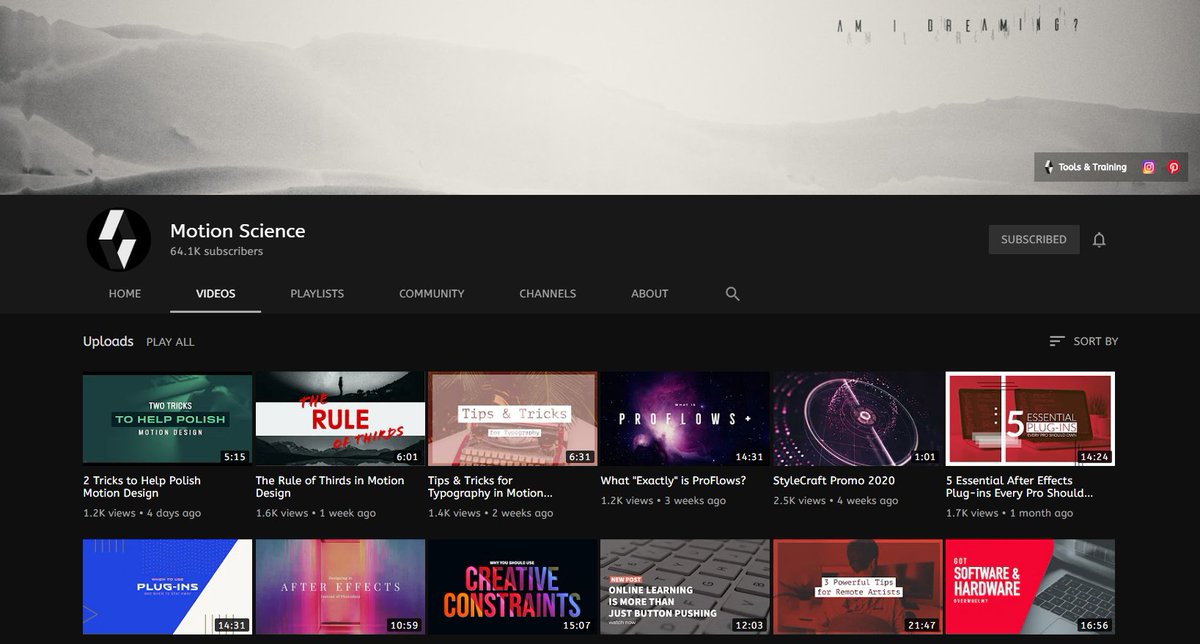Click the 1.7K views 1 month ago text
Screen dimensions: 1200x644
(1010, 513)
